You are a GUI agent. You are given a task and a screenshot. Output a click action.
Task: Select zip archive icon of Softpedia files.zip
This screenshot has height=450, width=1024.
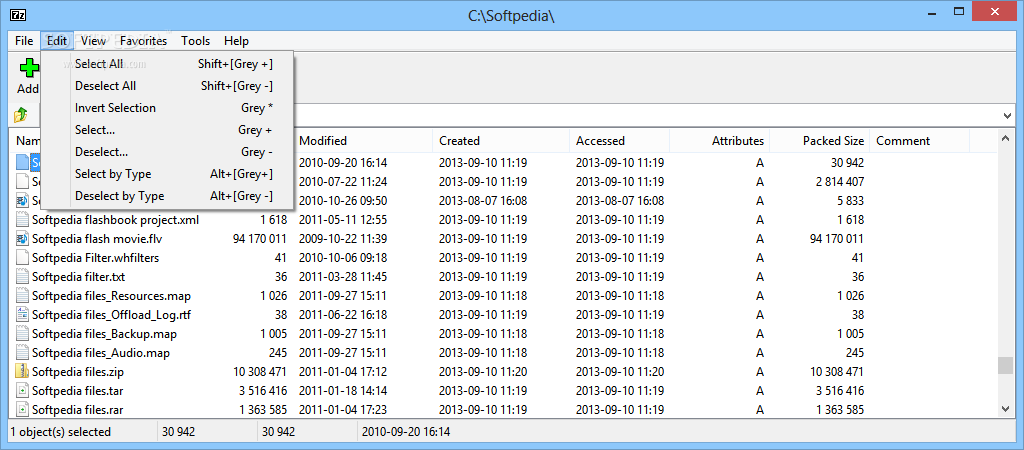23,372
